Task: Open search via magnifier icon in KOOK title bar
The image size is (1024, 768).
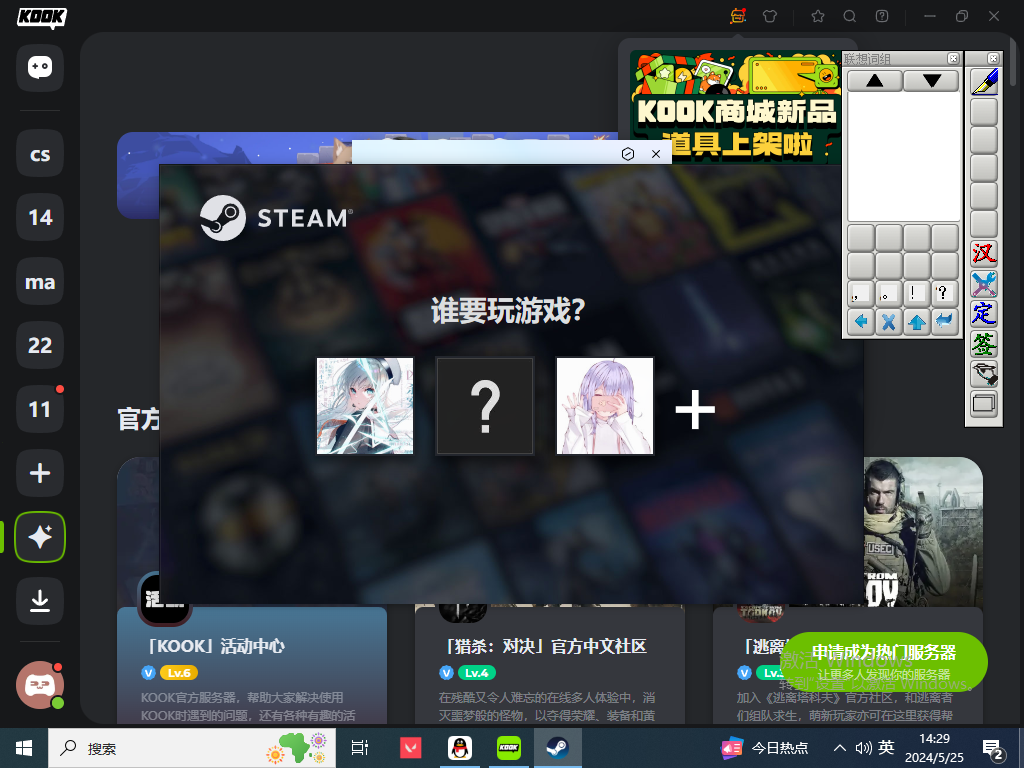Action: [850, 16]
